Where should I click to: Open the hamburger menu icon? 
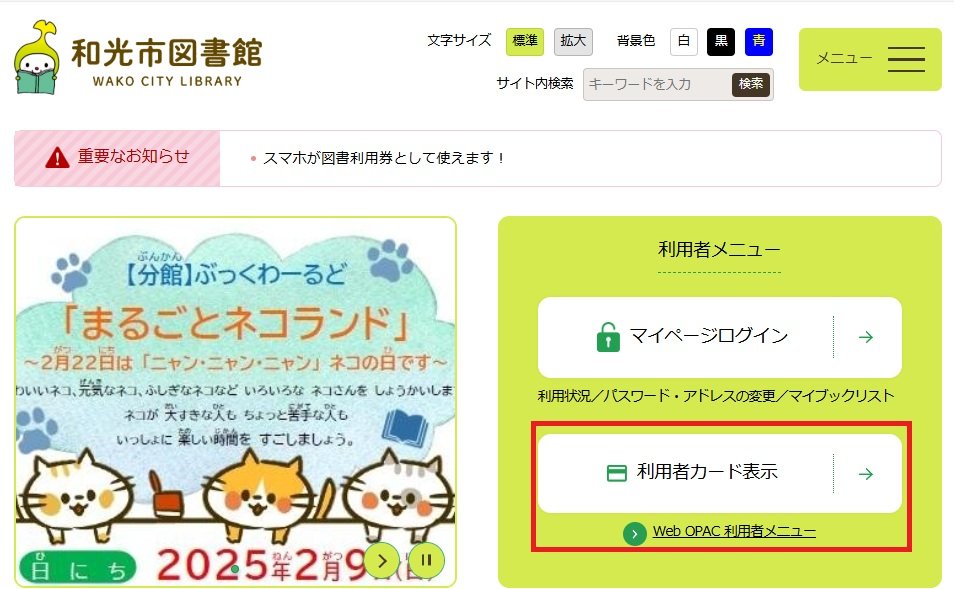(x=906, y=59)
